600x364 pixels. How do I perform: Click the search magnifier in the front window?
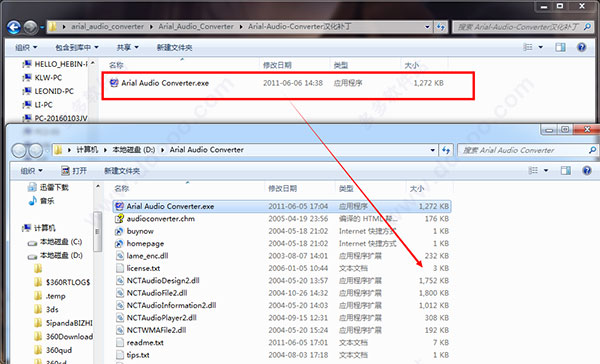pyautogui.click(x=592, y=150)
